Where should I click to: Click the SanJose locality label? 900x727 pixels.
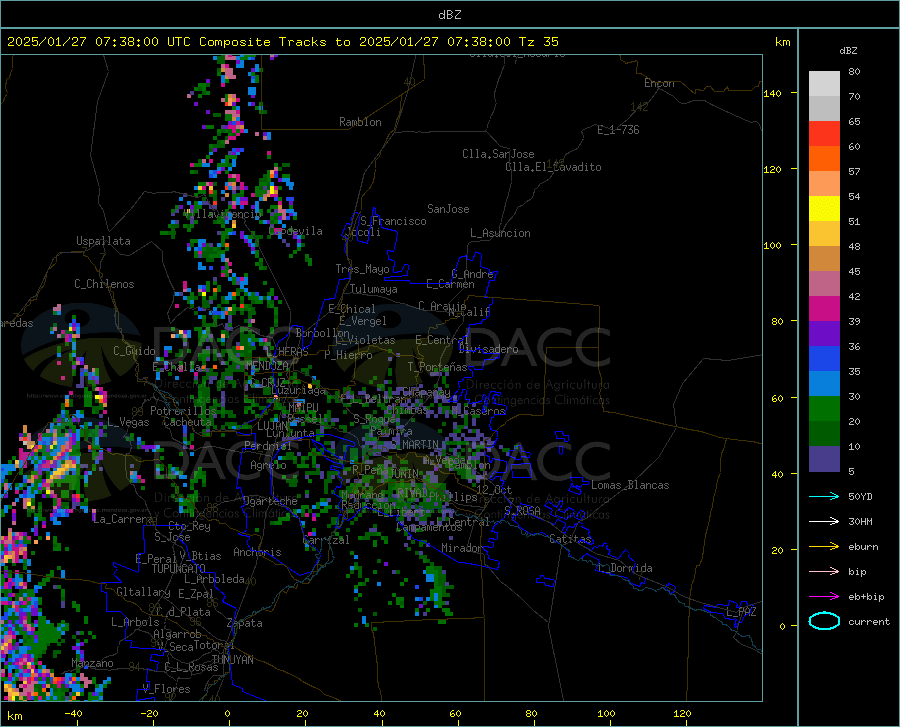[x=448, y=209]
